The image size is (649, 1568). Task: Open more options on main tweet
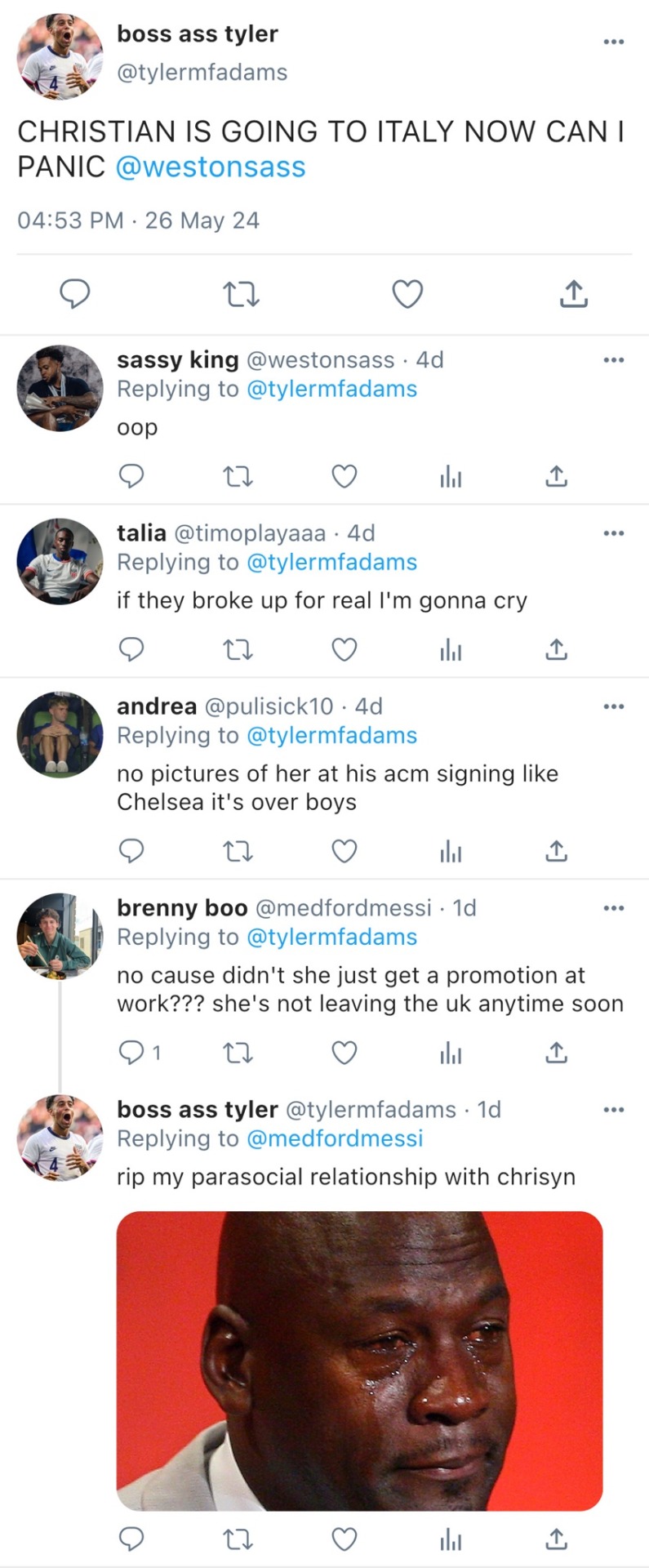[613, 42]
